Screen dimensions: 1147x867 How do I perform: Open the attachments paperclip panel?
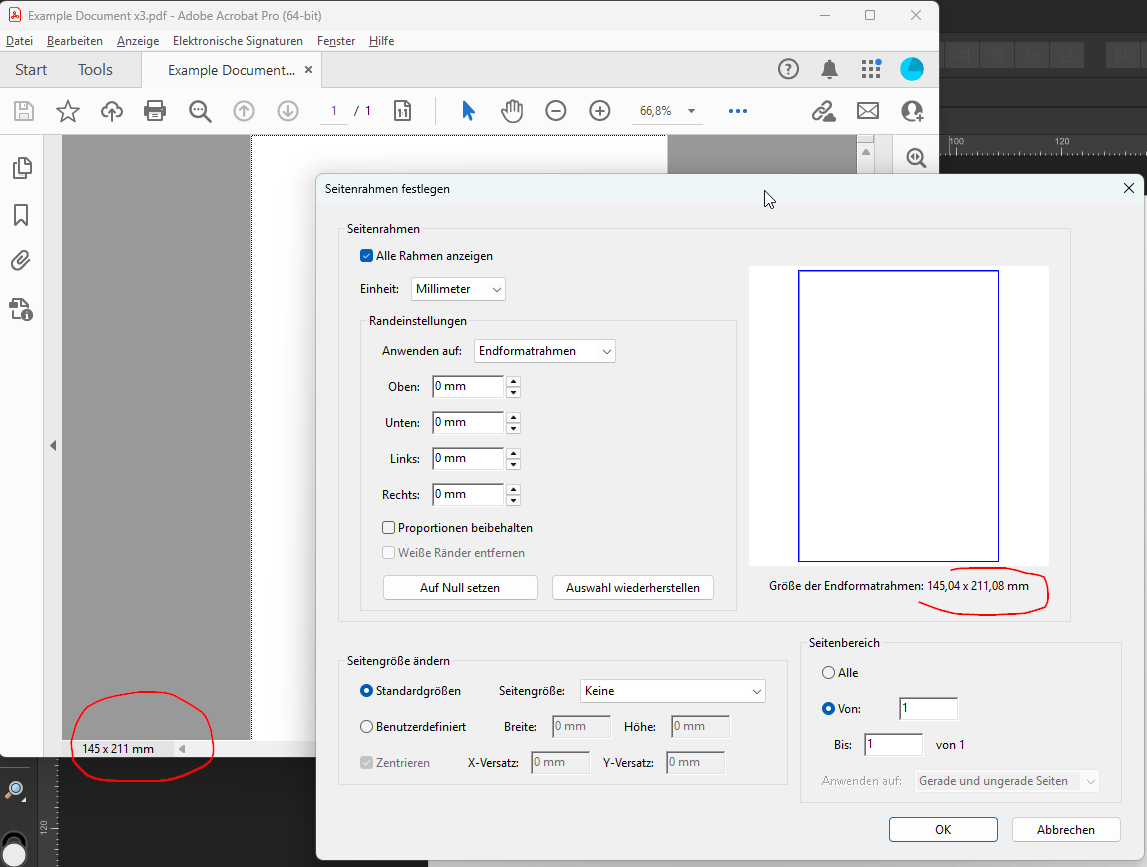[22, 262]
